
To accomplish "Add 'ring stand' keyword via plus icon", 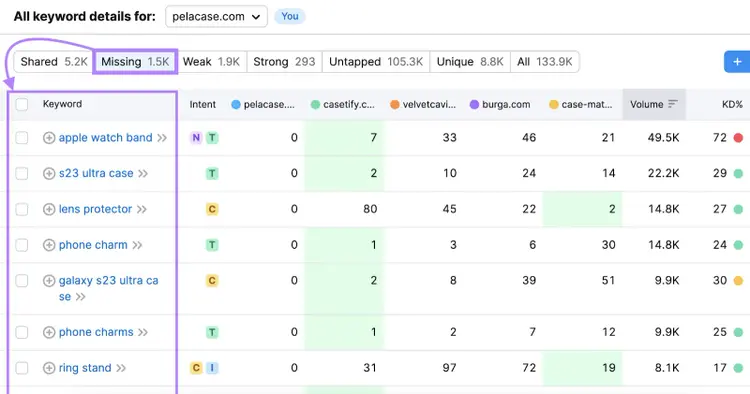I will tap(49, 368).
